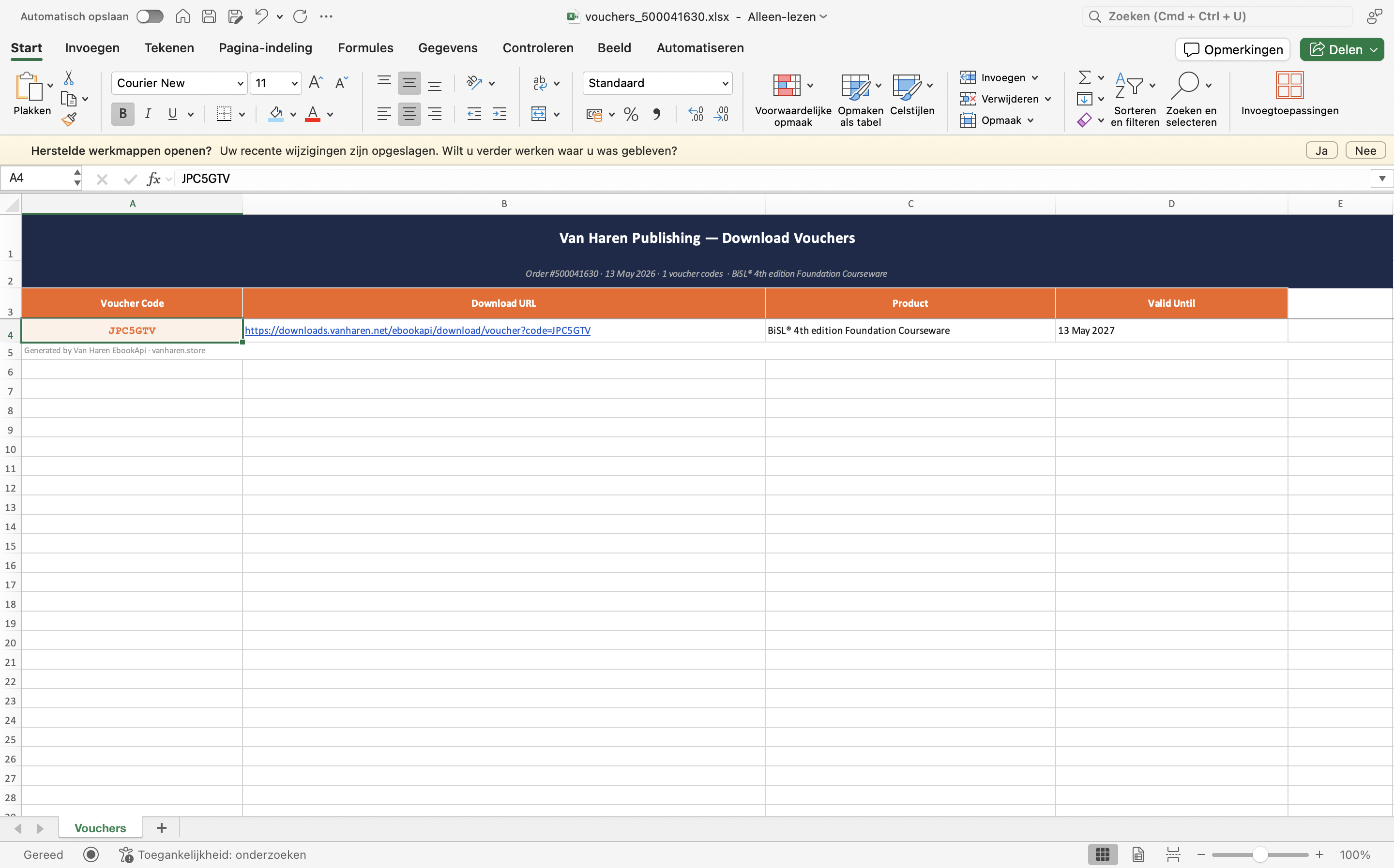This screenshot has height=868, width=1394.
Task: Add a new sheet with plus button
Action: tap(161, 828)
